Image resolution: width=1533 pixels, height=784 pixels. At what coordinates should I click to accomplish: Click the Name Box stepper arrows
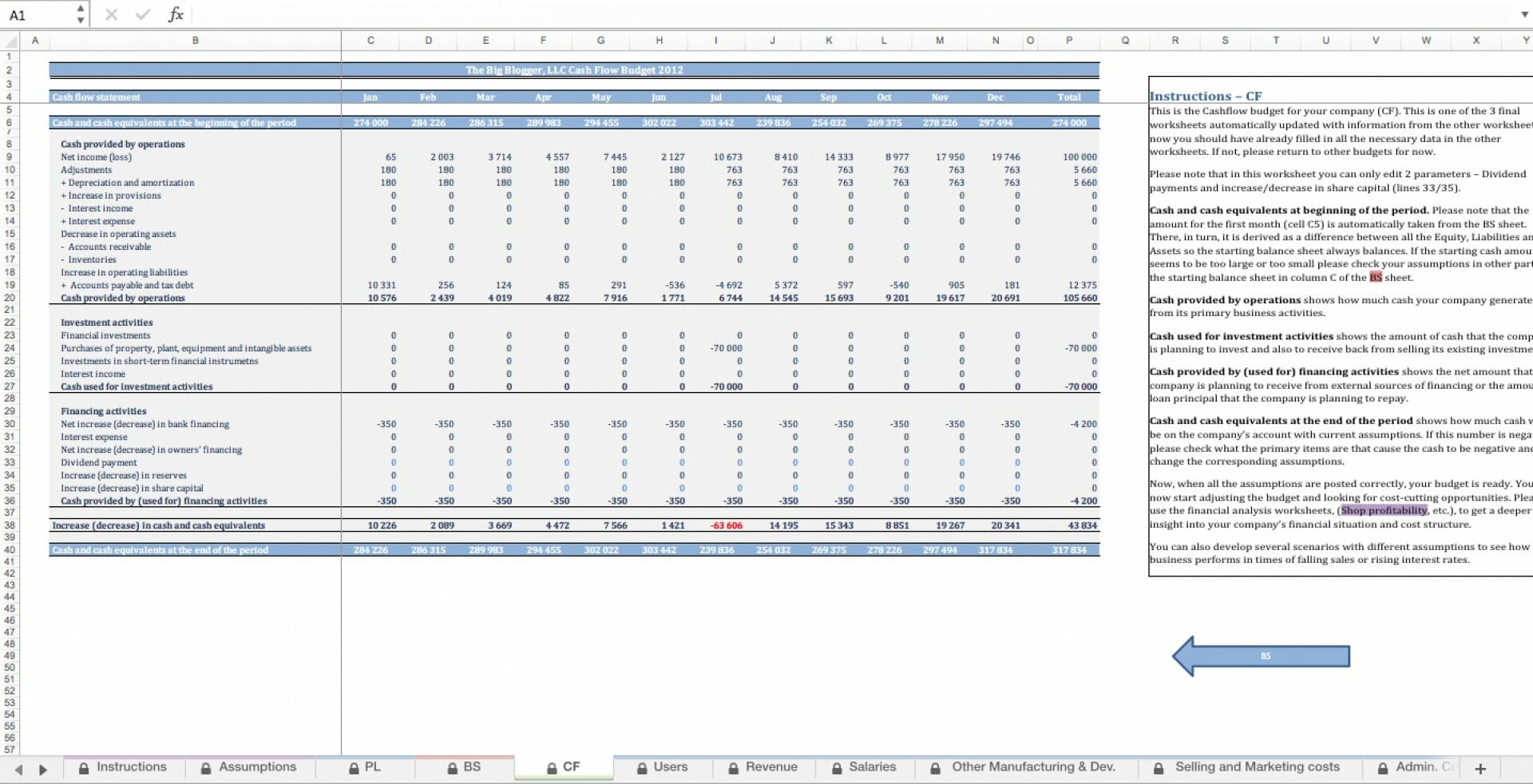(80, 14)
